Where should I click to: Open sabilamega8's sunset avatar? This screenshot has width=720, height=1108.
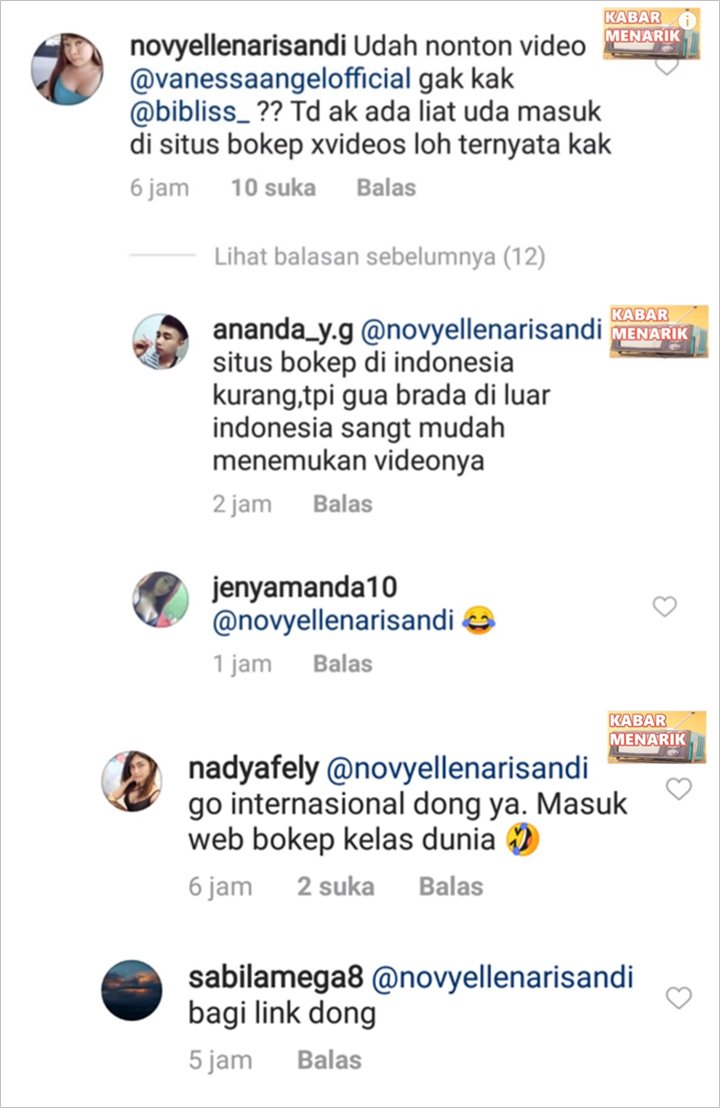pyautogui.click(x=132, y=990)
